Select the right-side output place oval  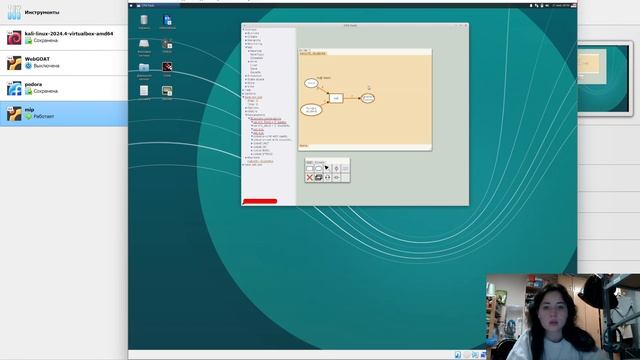[368, 98]
